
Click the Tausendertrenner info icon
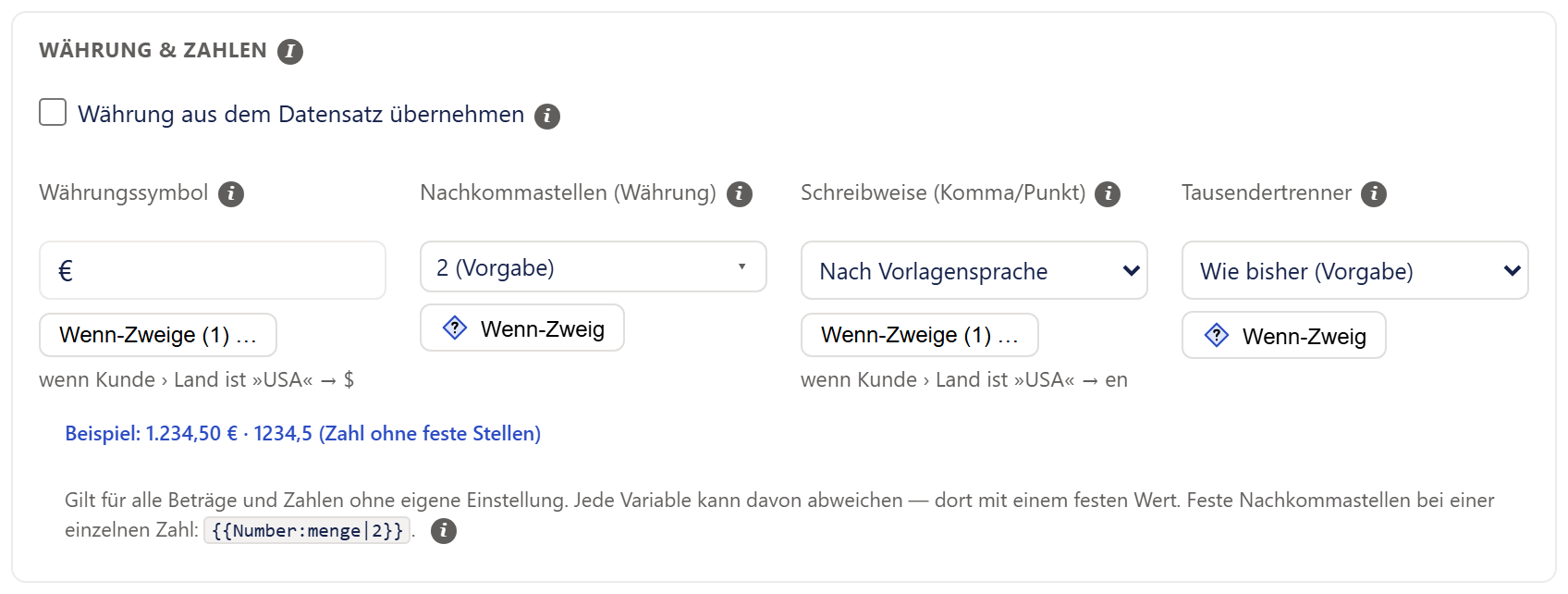pos(1374,194)
